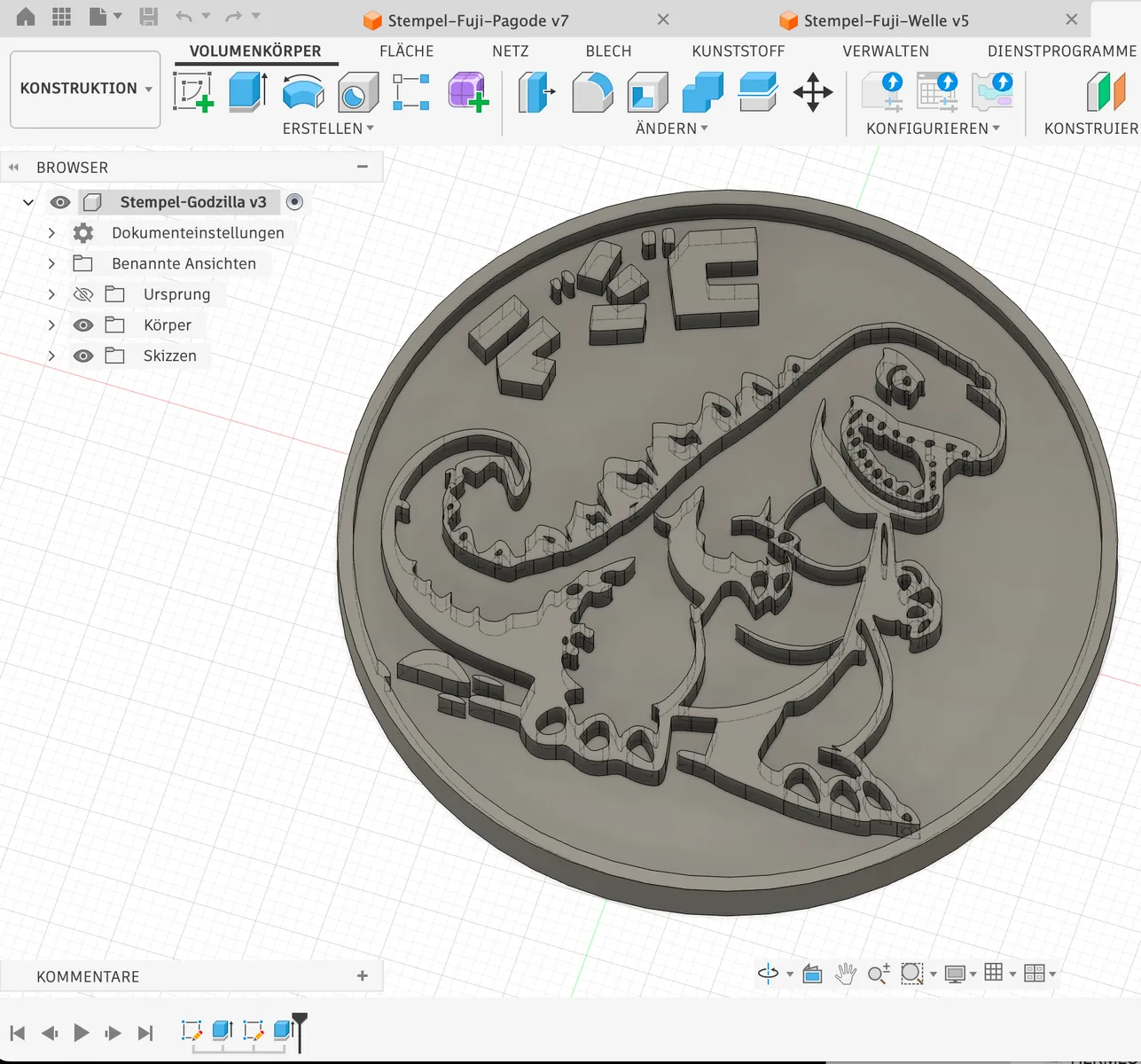Image resolution: width=1141 pixels, height=1064 pixels.
Task: Open the ERSTELLEN dropdown menu
Action: click(x=328, y=129)
